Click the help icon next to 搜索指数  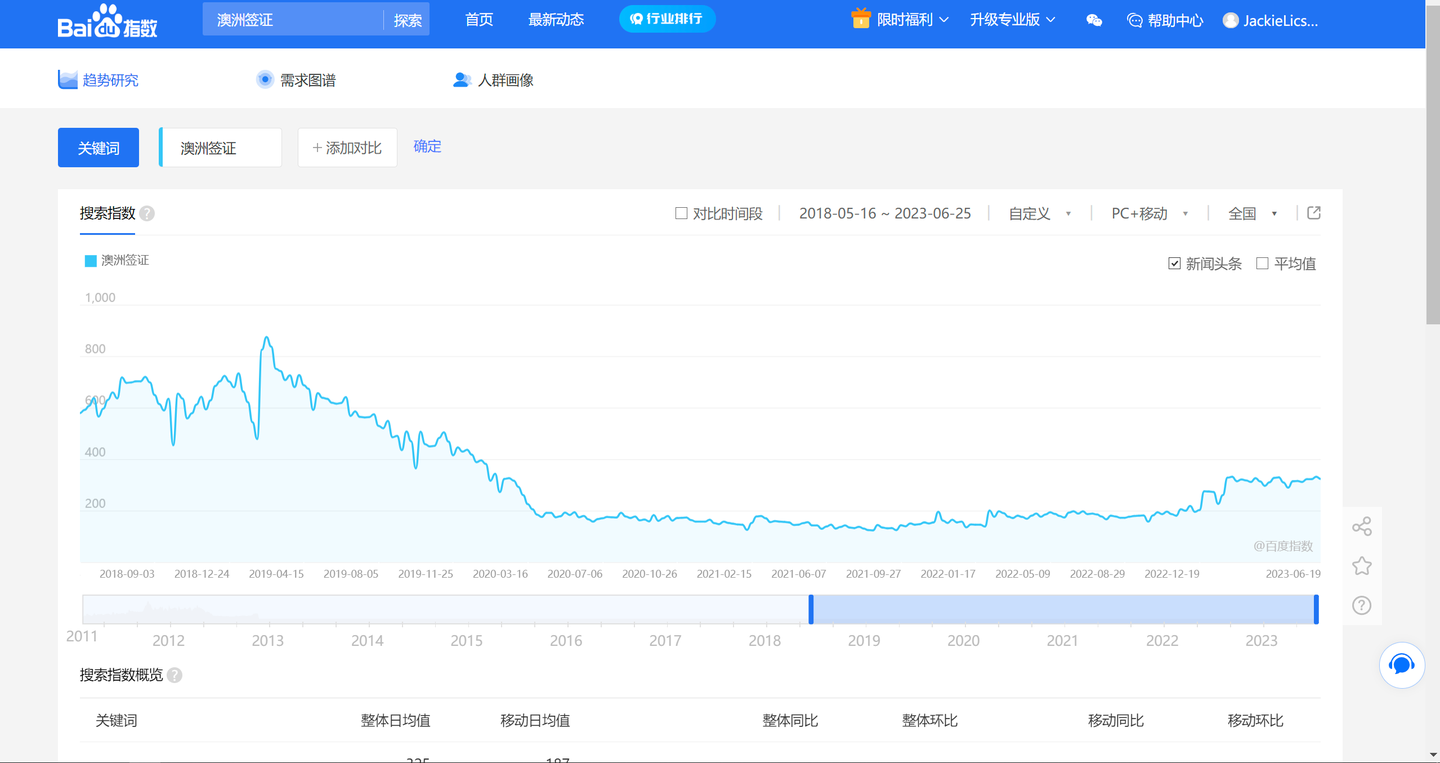coord(146,212)
